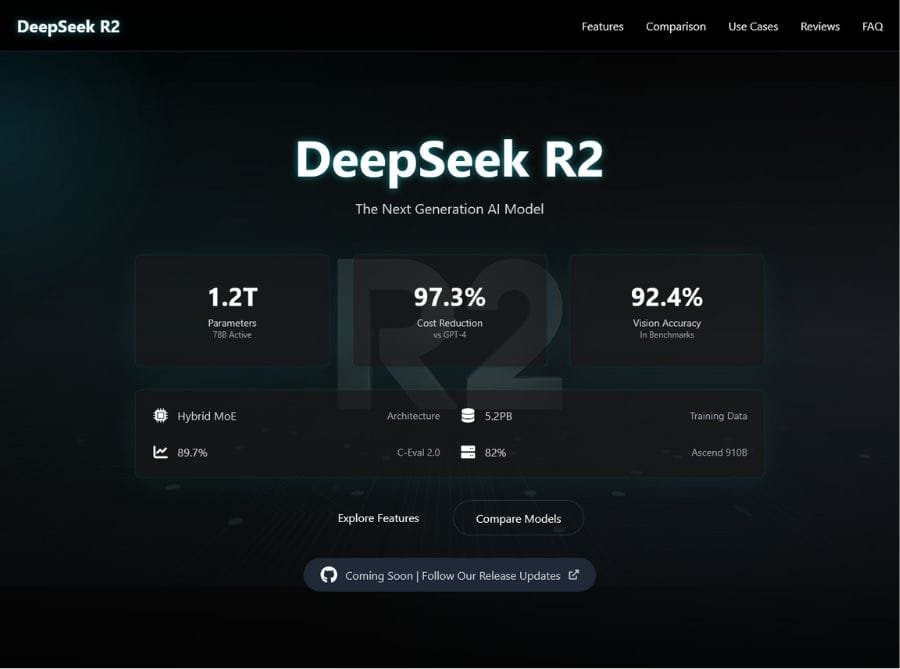Click the DeepSeek R2 logo
The image size is (900, 669).
click(x=68, y=26)
